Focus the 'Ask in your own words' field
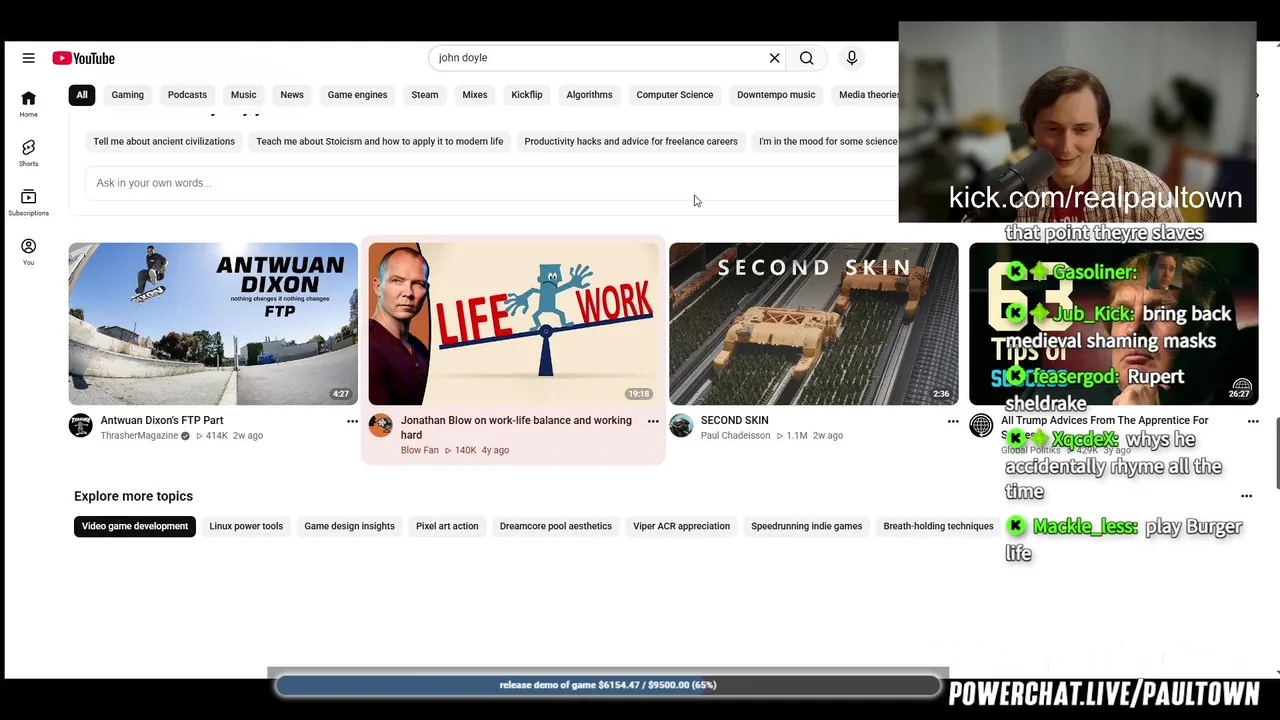This screenshot has width=1280, height=720. point(490,183)
